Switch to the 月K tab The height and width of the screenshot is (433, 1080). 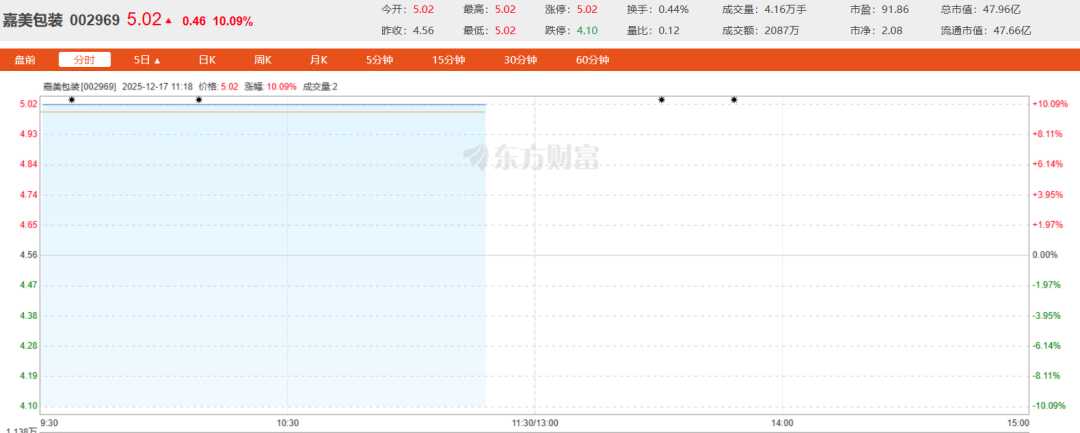pyautogui.click(x=318, y=60)
